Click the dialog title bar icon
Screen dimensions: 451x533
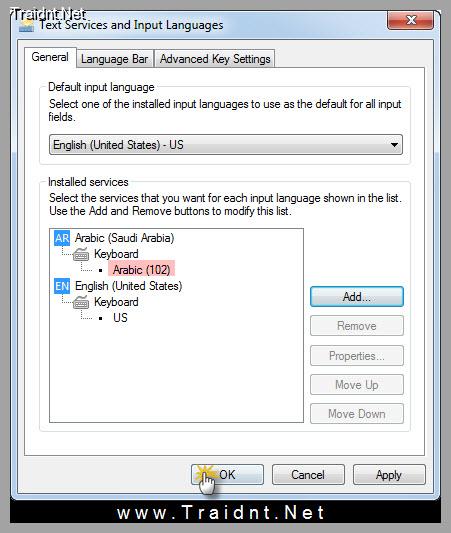tap(27, 25)
